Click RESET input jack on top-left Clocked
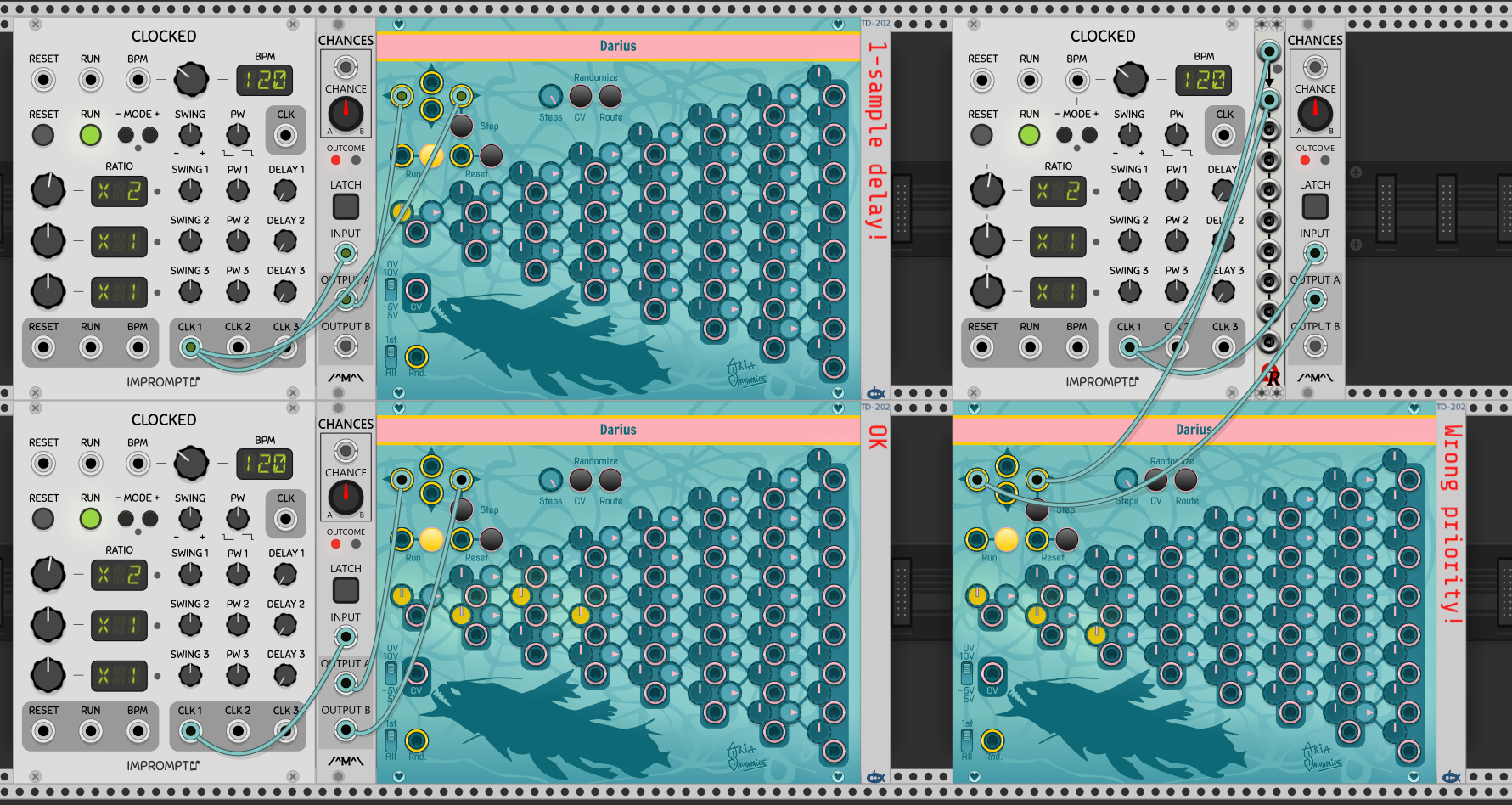Image resolution: width=1512 pixels, height=805 pixels. [43, 81]
